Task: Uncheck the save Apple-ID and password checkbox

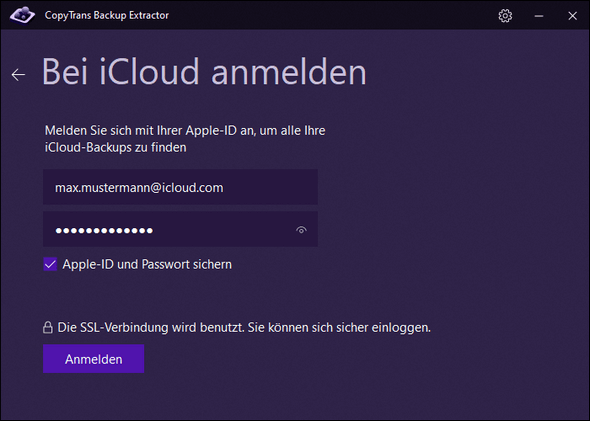Action: pyautogui.click(x=50, y=264)
